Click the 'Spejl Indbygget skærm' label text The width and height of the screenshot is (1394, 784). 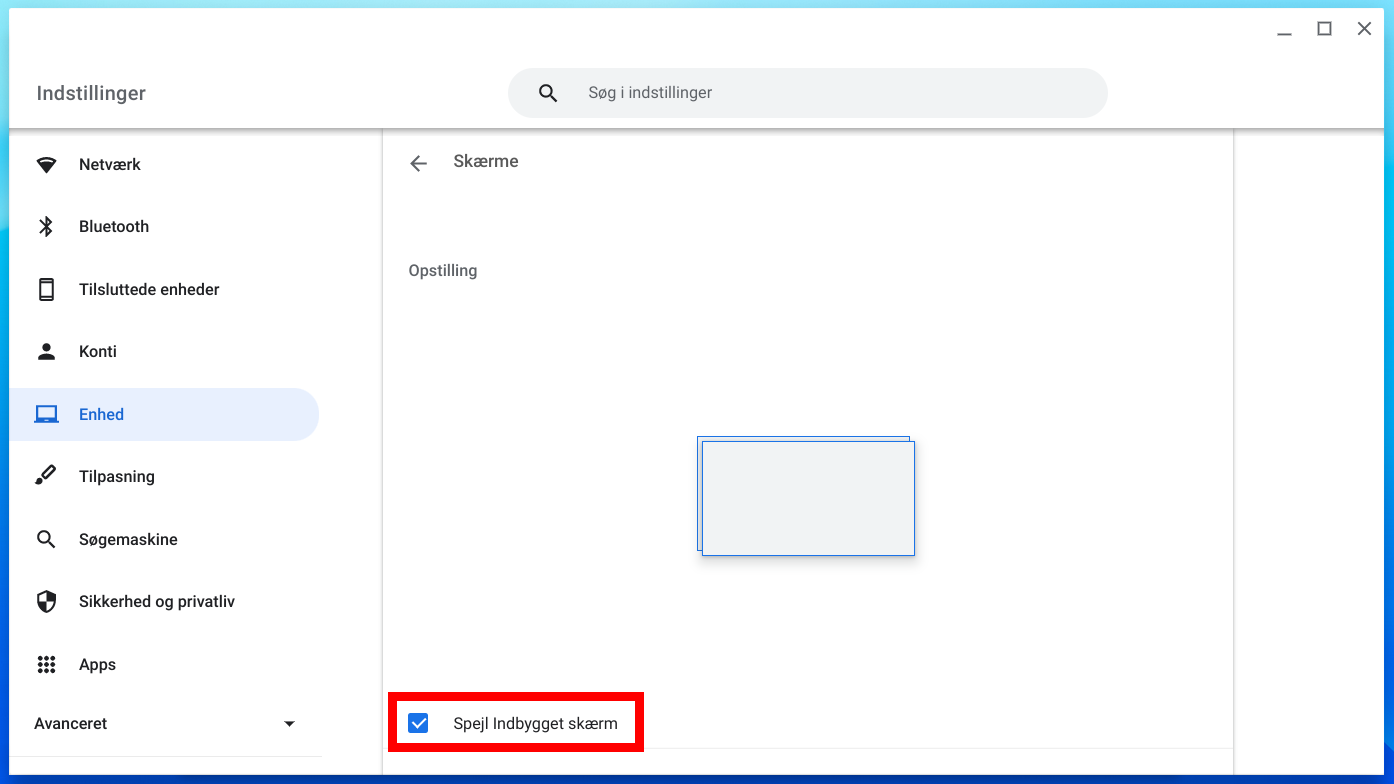535,723
